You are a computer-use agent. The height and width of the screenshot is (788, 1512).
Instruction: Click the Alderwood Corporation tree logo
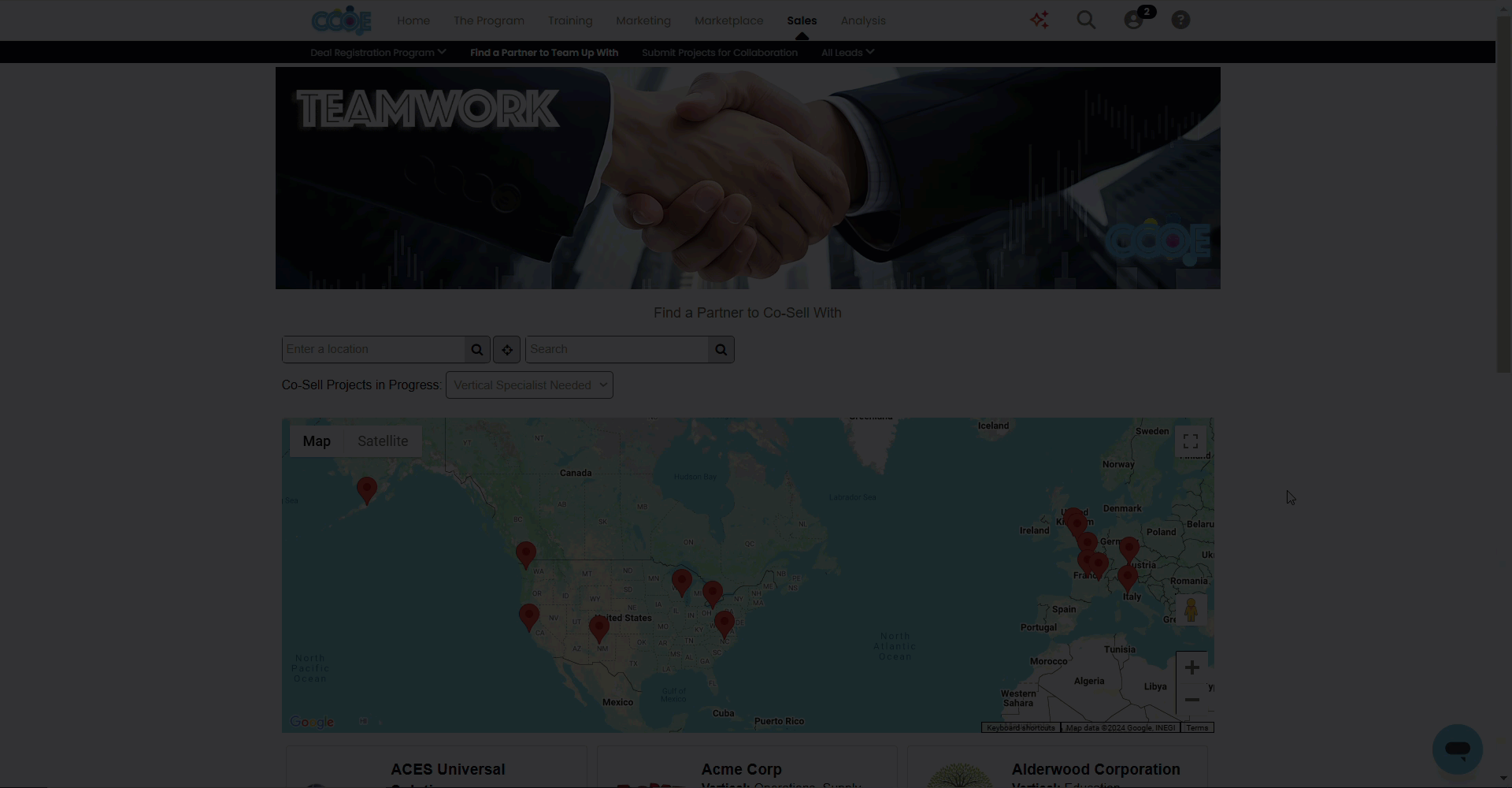coord(960,775)
